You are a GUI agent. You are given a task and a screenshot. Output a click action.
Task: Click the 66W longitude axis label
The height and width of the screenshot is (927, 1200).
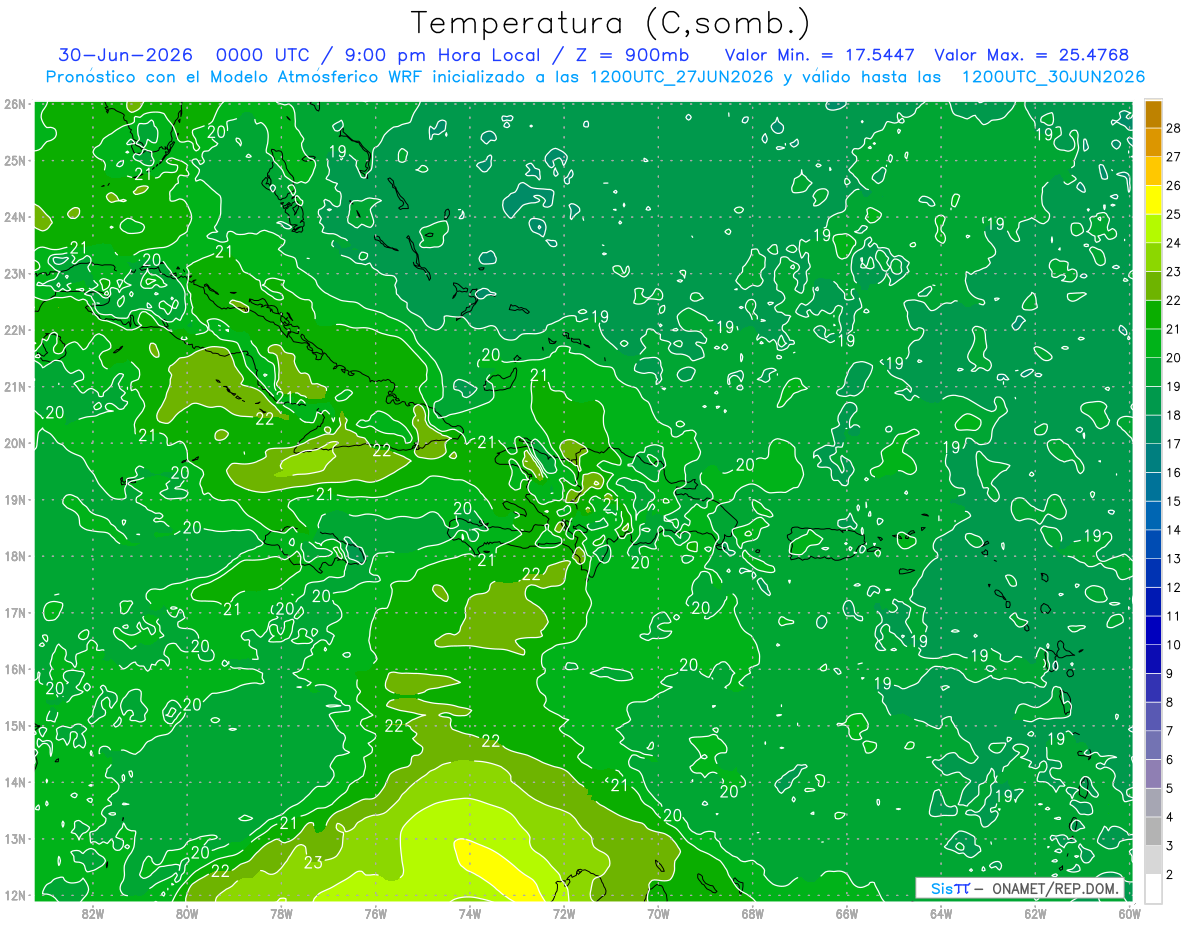pos(846,913)
